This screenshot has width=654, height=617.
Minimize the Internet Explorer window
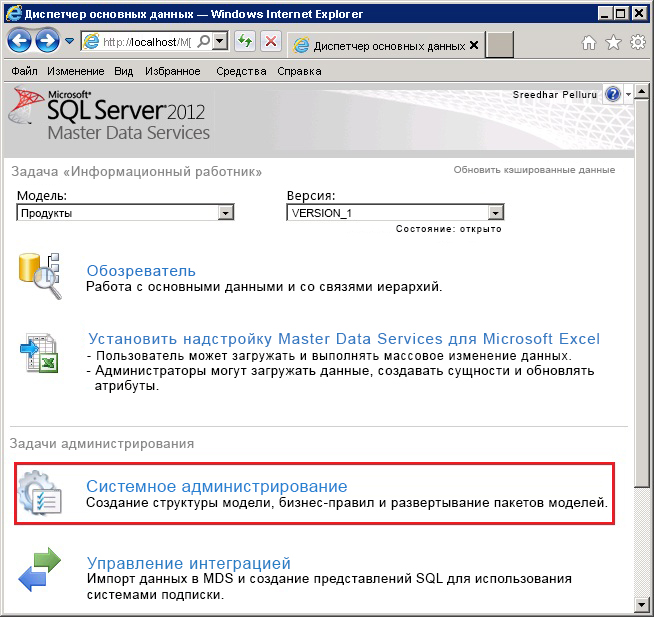[x=605, y=13]
